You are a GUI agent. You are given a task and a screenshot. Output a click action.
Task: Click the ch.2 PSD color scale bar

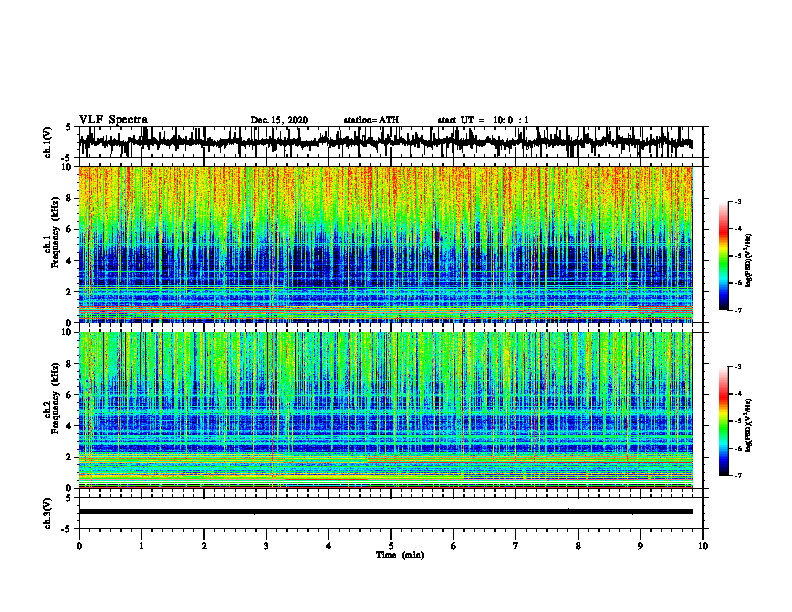[x=724, y=421]
